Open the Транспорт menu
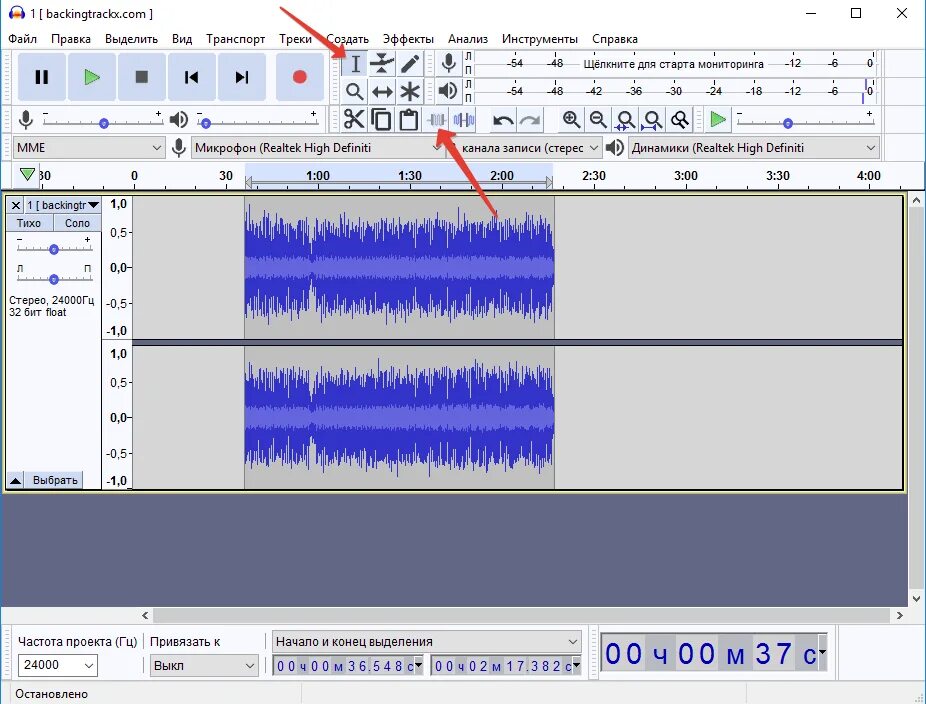 pos(235,39)
